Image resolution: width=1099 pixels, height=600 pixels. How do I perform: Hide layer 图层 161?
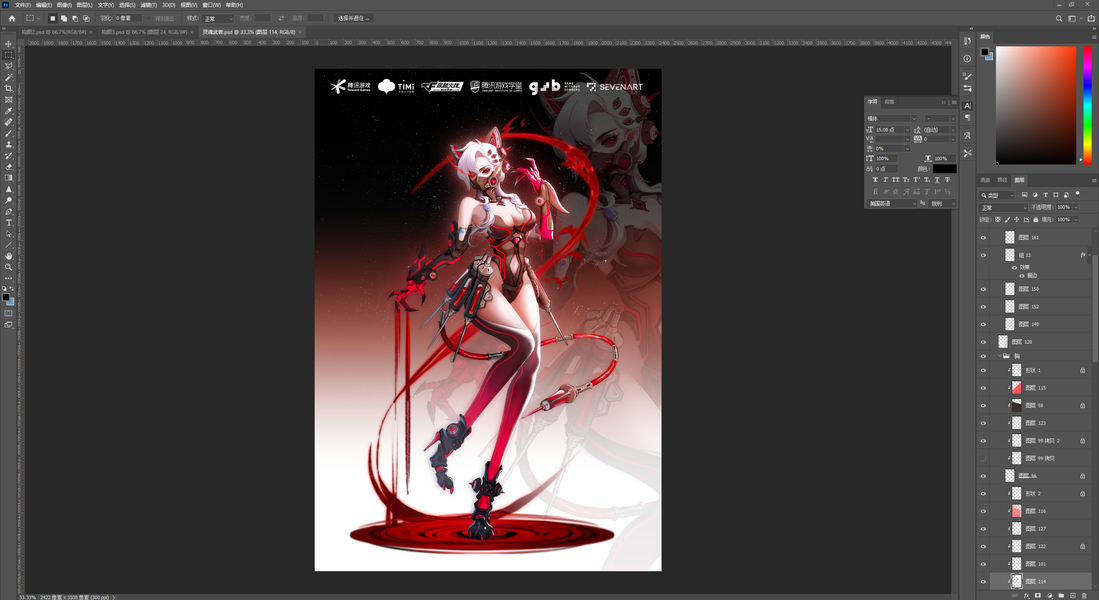[x=983, y=238]
